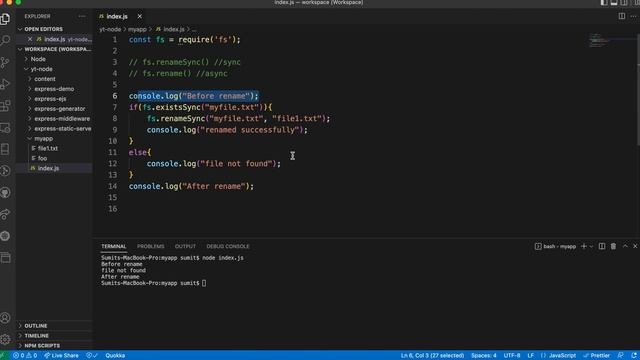The image size is (640, 360).
Task: Change LF end-of-line sequence
Action: [531, 356]
